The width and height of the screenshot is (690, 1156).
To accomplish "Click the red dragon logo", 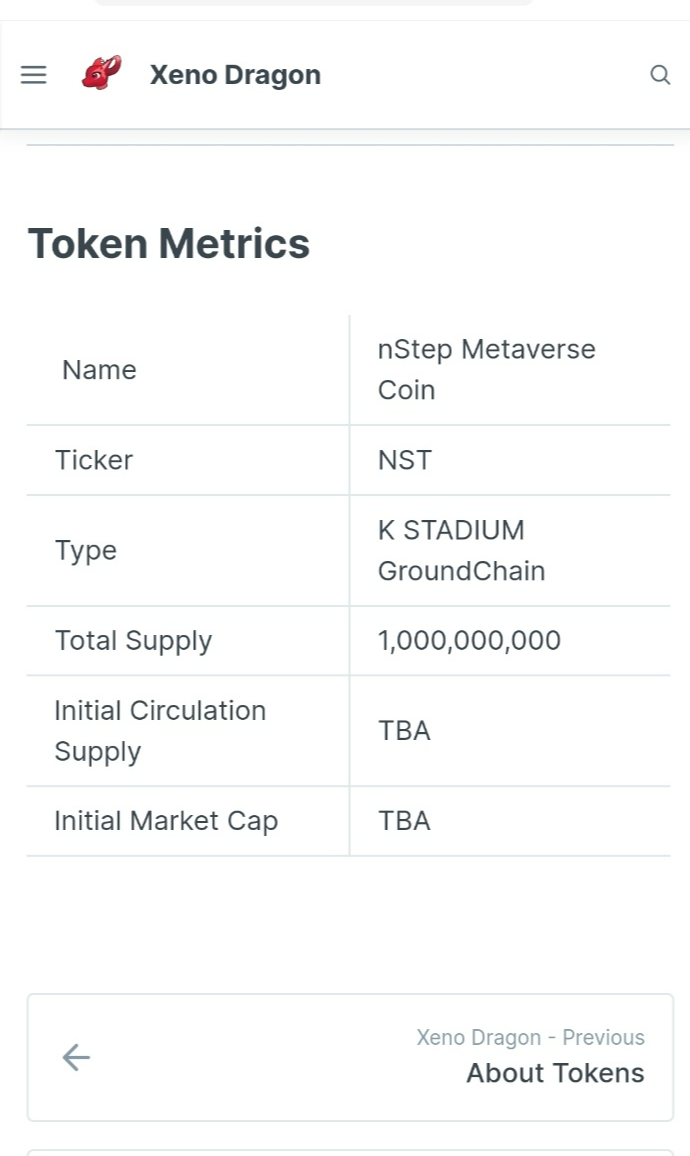I will (x=102, y=73).
